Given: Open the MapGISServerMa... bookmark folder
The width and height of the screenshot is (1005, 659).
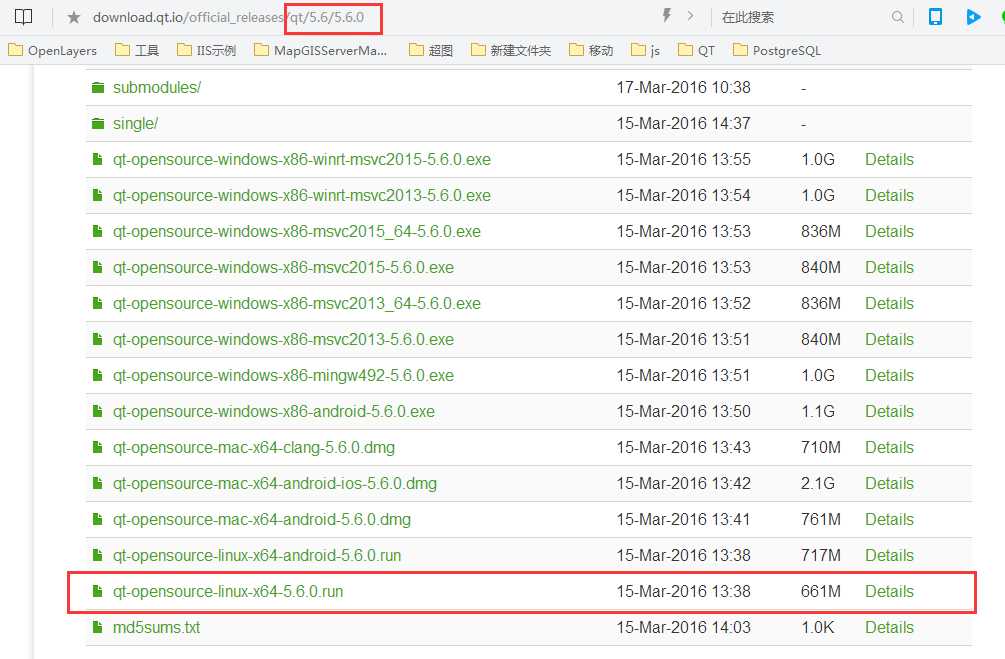Looking at the screenshot, I should pyautogui.click(x=320, y=51).
